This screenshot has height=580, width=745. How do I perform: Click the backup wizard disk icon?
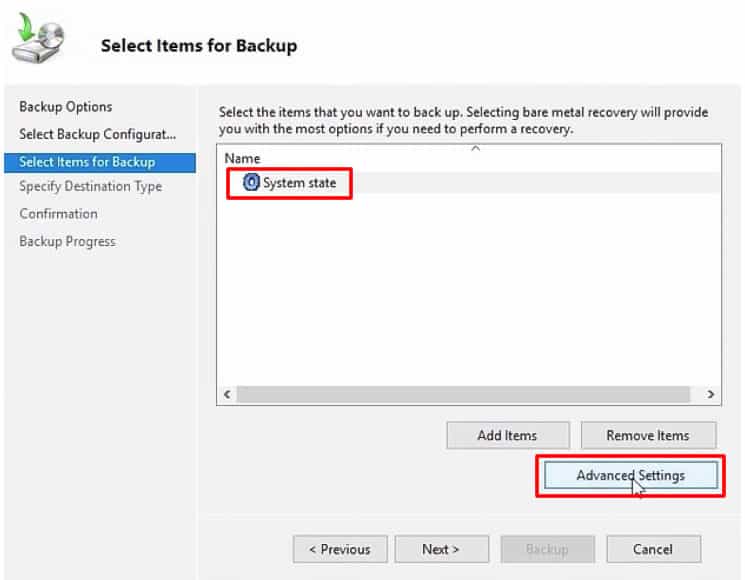tap(36, 44)
